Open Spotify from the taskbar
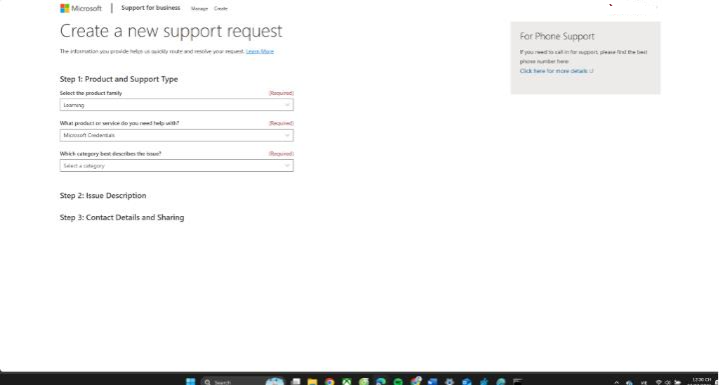Screen dimensions: 720x385 point(398,381)
